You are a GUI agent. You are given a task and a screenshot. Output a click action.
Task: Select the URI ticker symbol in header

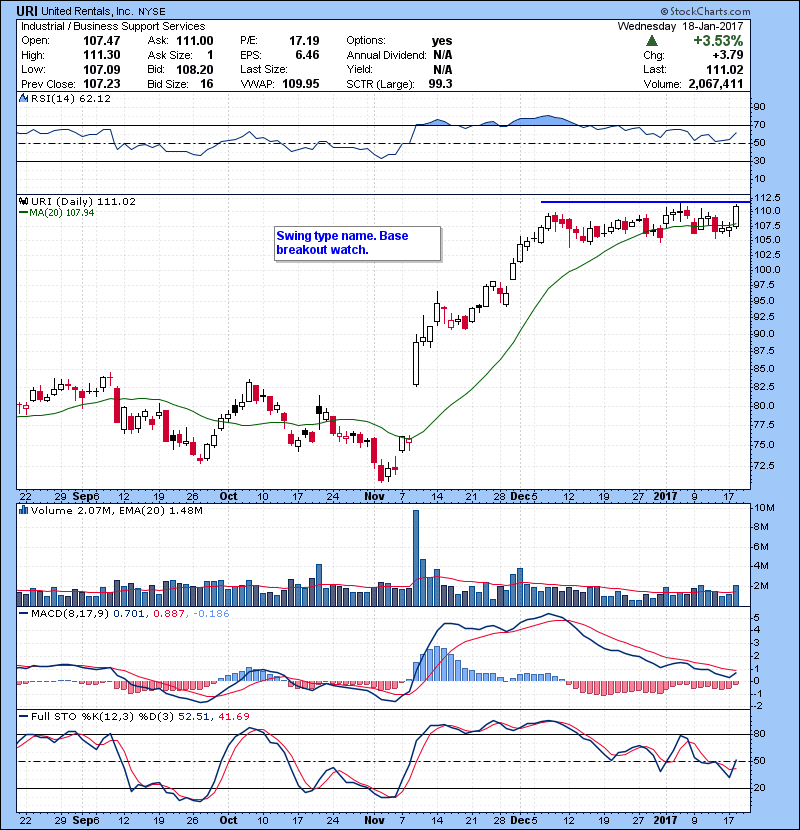coord(27,11)
